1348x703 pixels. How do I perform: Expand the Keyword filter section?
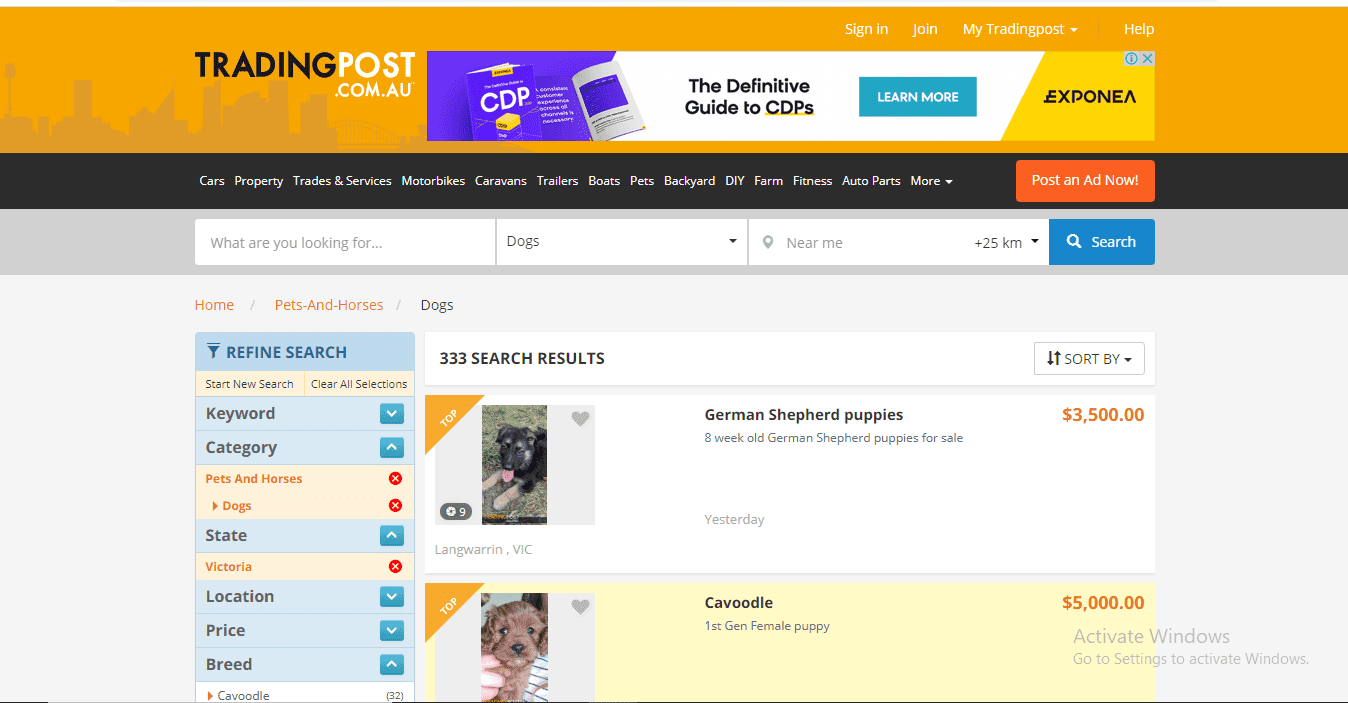[391, 414]
